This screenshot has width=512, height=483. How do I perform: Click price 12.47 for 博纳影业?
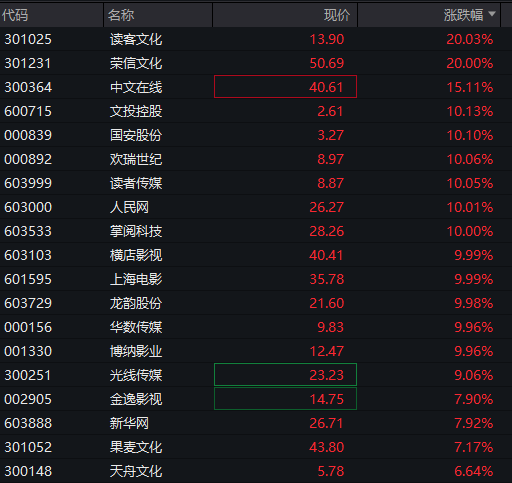327,351
